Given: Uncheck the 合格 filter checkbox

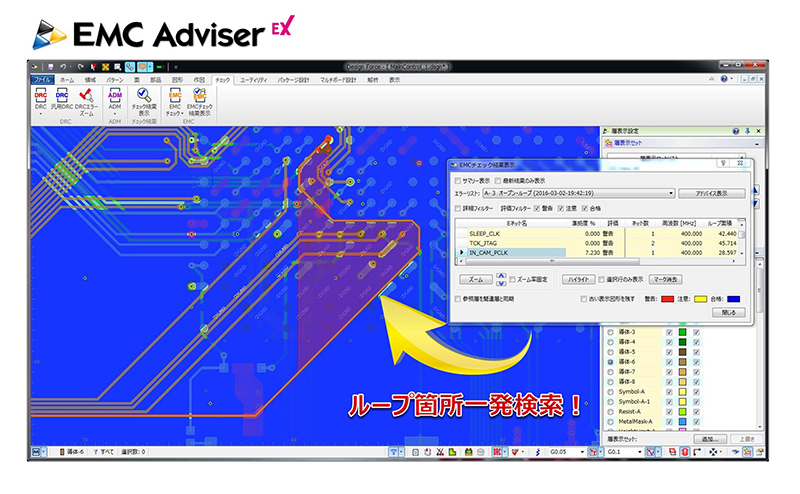Looking at the screenshot, I should pos(585,208).
